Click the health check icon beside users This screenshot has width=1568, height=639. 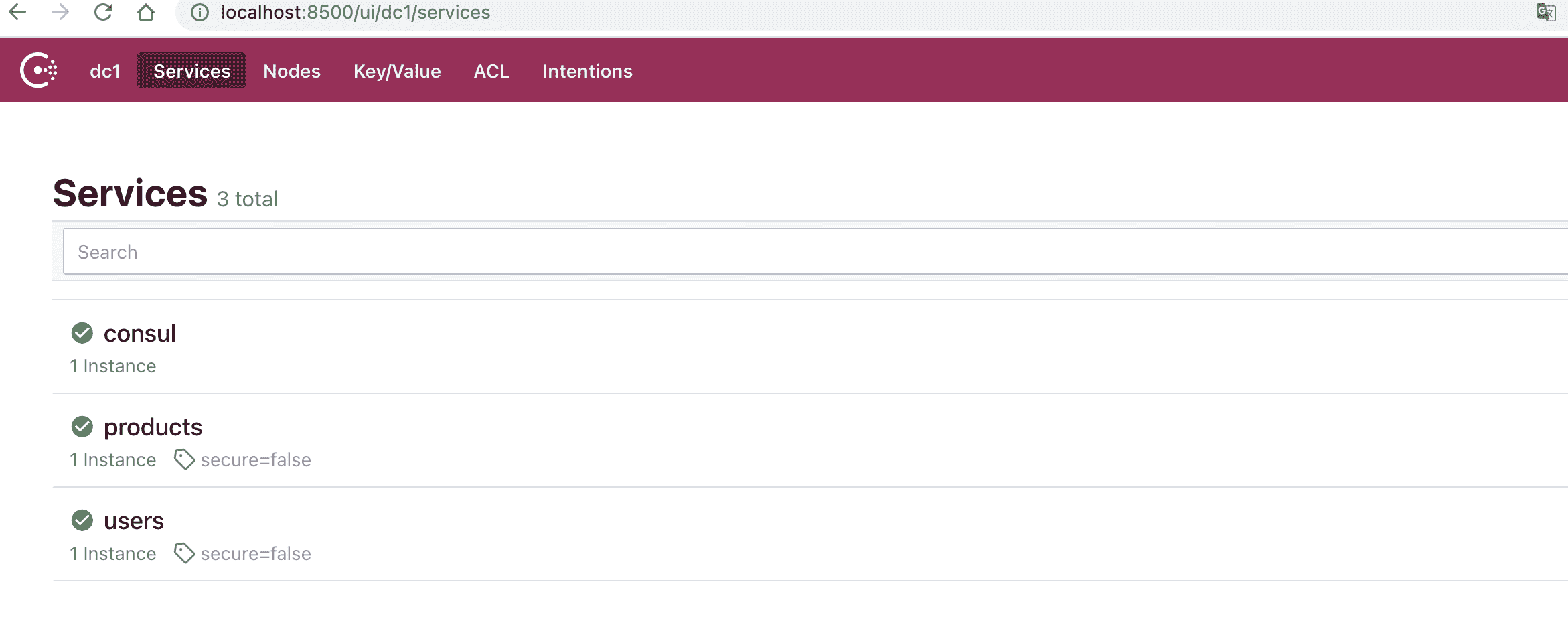(x=82, y=520)
